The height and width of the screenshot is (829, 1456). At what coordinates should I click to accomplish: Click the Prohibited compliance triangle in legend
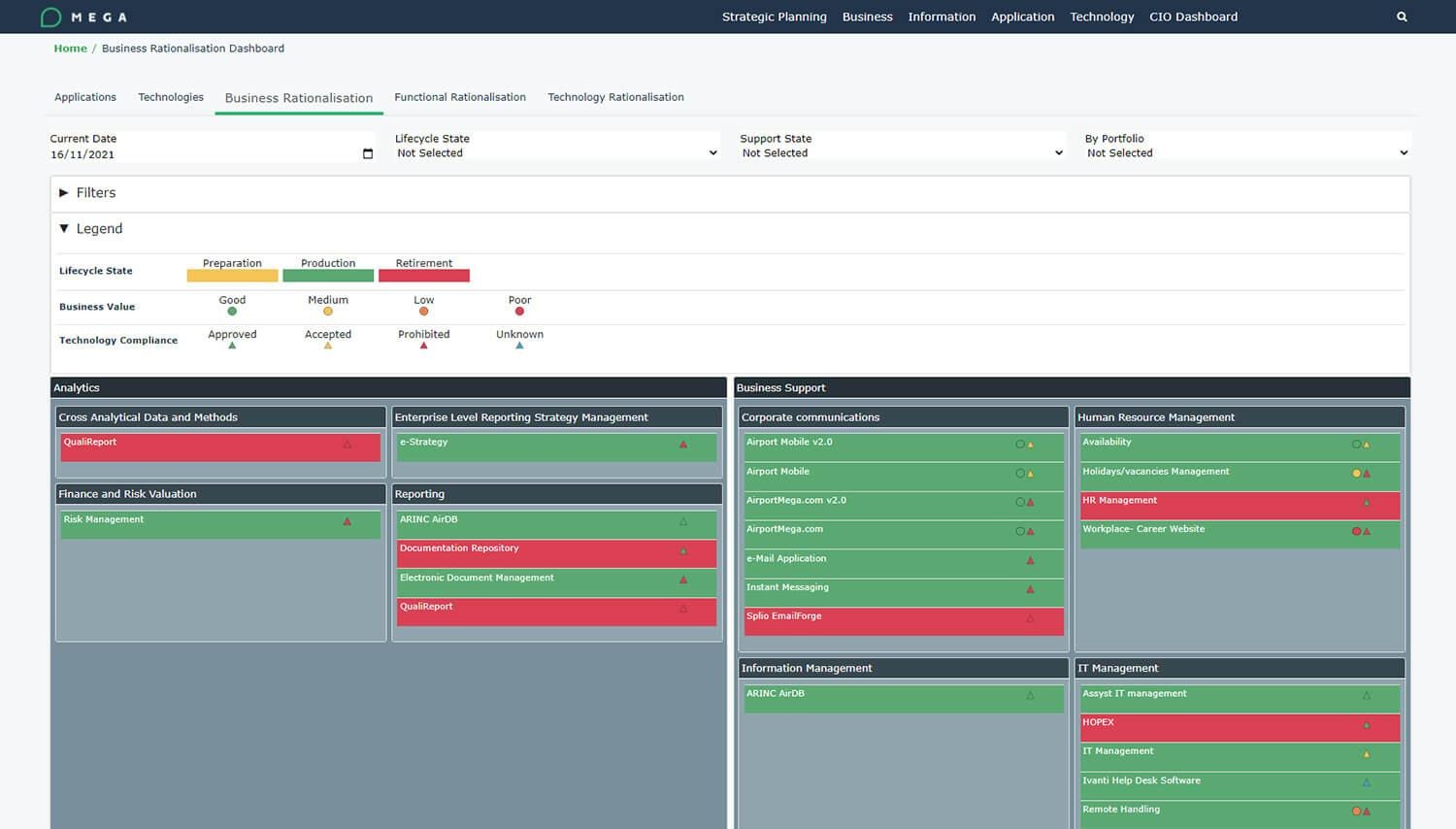(423, 346)
